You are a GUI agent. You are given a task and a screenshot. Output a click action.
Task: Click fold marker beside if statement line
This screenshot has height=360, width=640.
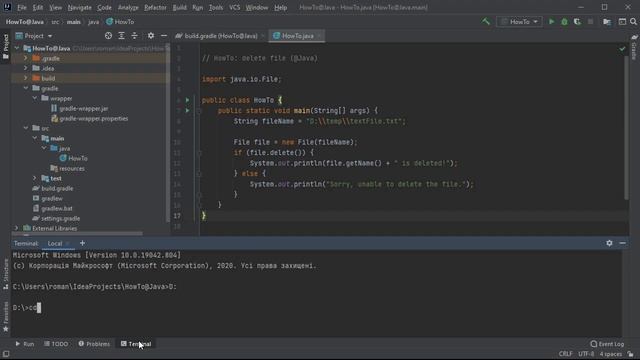(200, 153)
